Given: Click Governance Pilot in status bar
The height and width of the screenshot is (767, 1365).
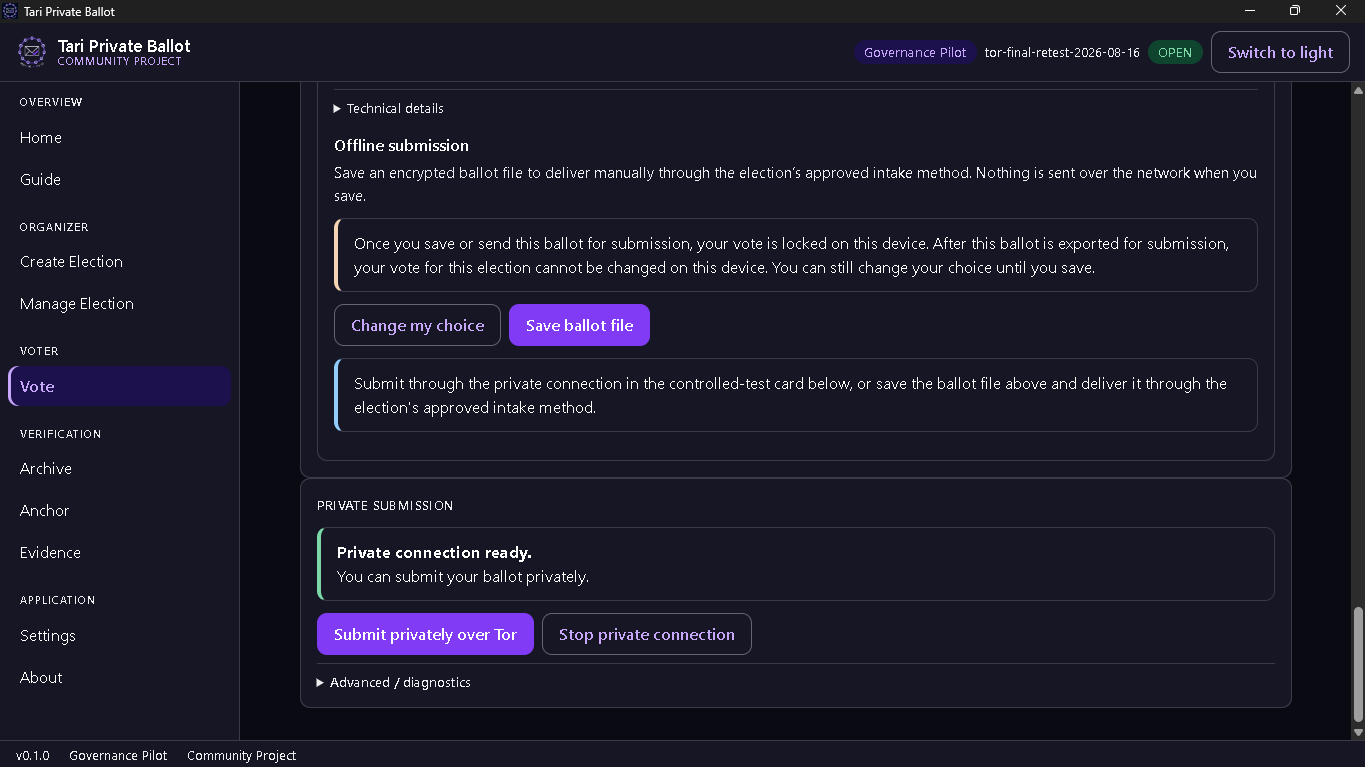Looking at the screenshot, I should [x=118, y=755].
